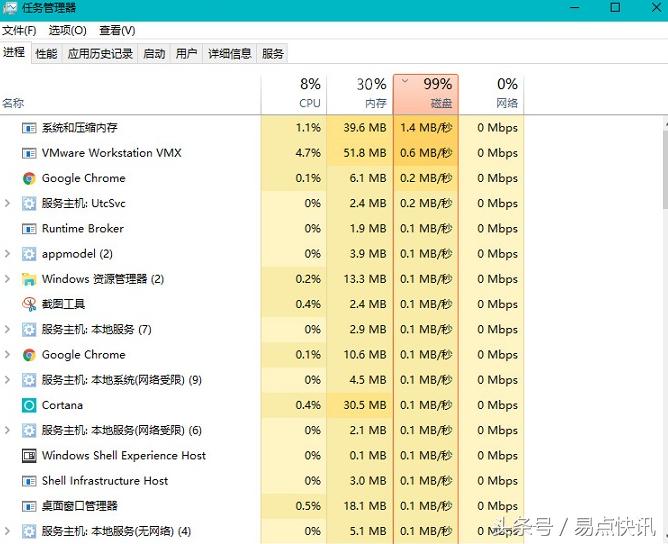Sort by the 0% 网络 column header
The width and height of the screenshot is (668, 544).
click(x=491, y=95)
